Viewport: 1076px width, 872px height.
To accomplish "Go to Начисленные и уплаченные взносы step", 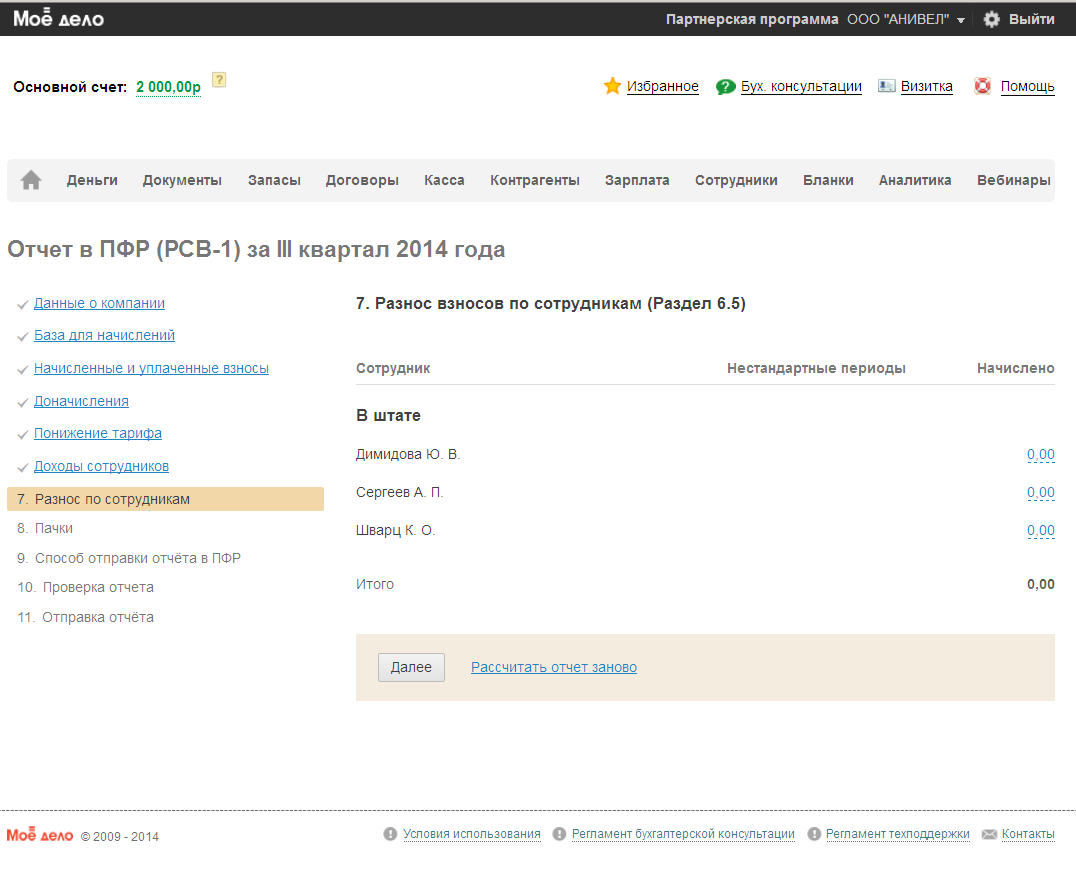I will point(151,368).
